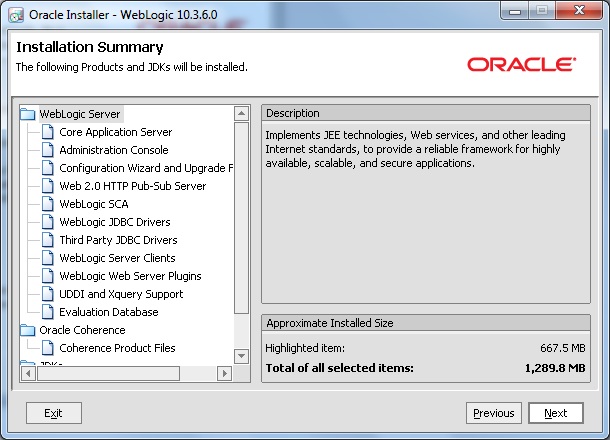
Task: Click the WebLogic Web Server Plugins icon
Action: coord(47,276)
